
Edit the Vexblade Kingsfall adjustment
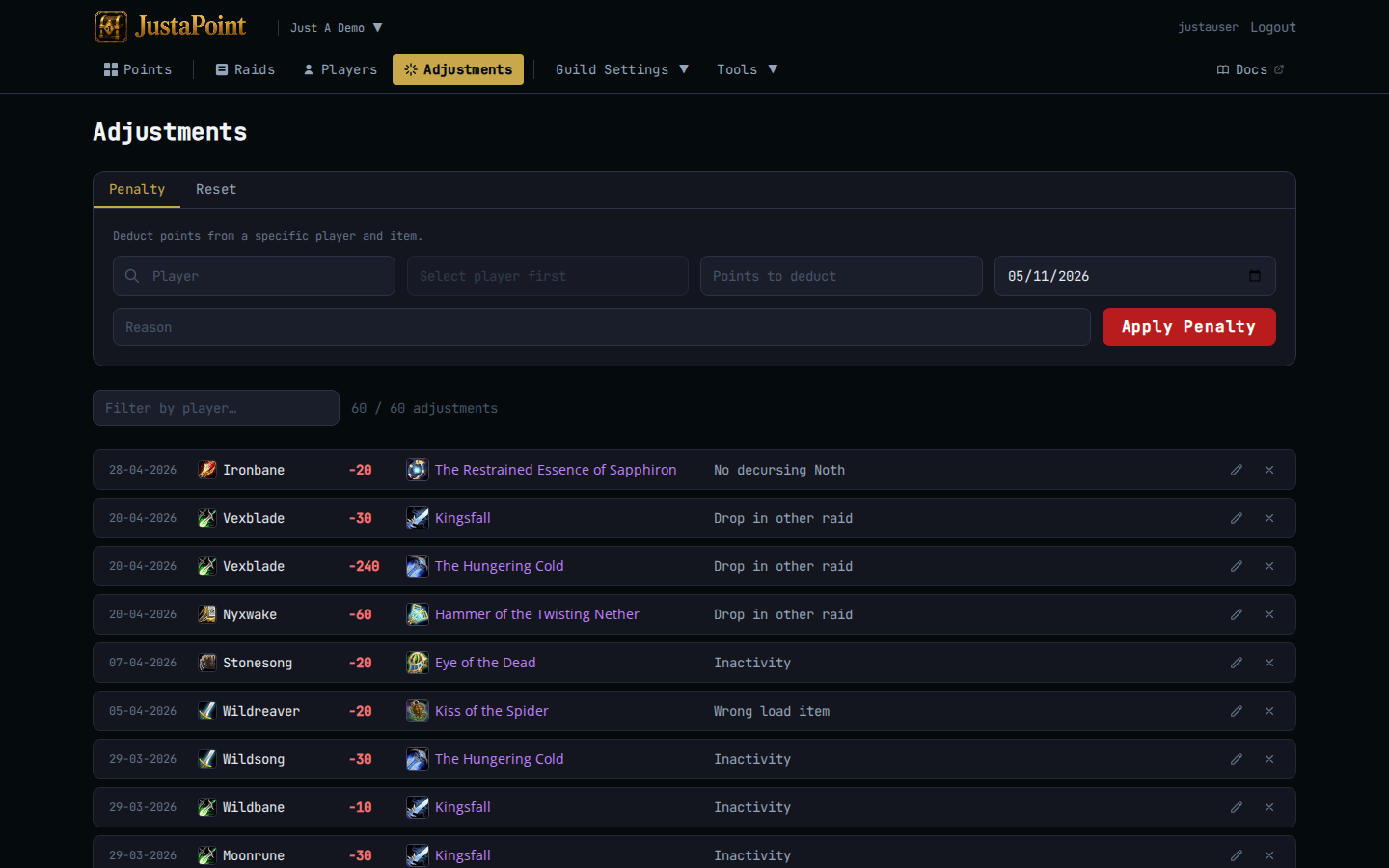[1237, 518]
